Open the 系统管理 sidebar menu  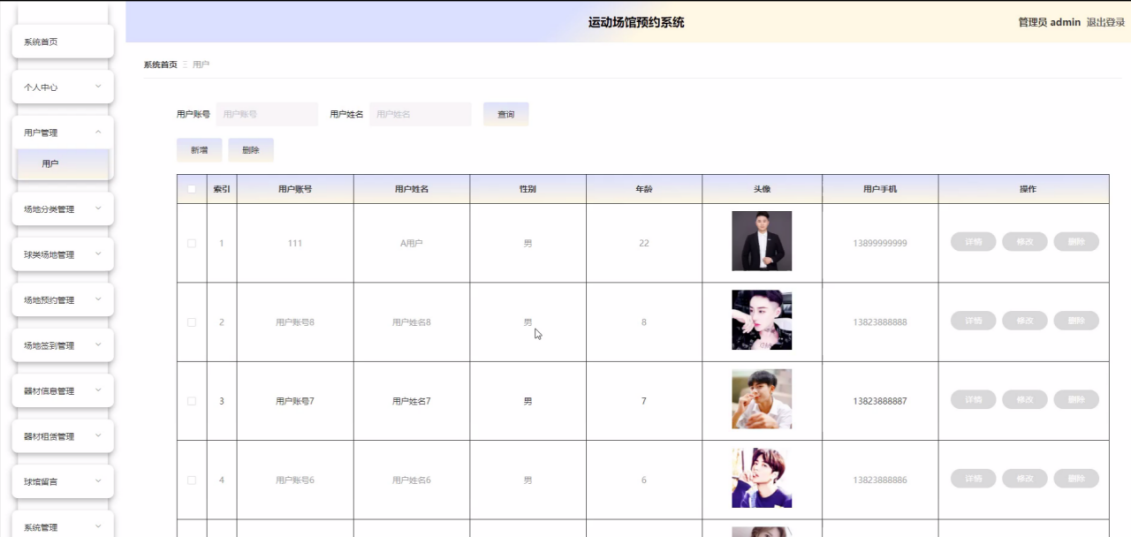[x=63, y=524]
